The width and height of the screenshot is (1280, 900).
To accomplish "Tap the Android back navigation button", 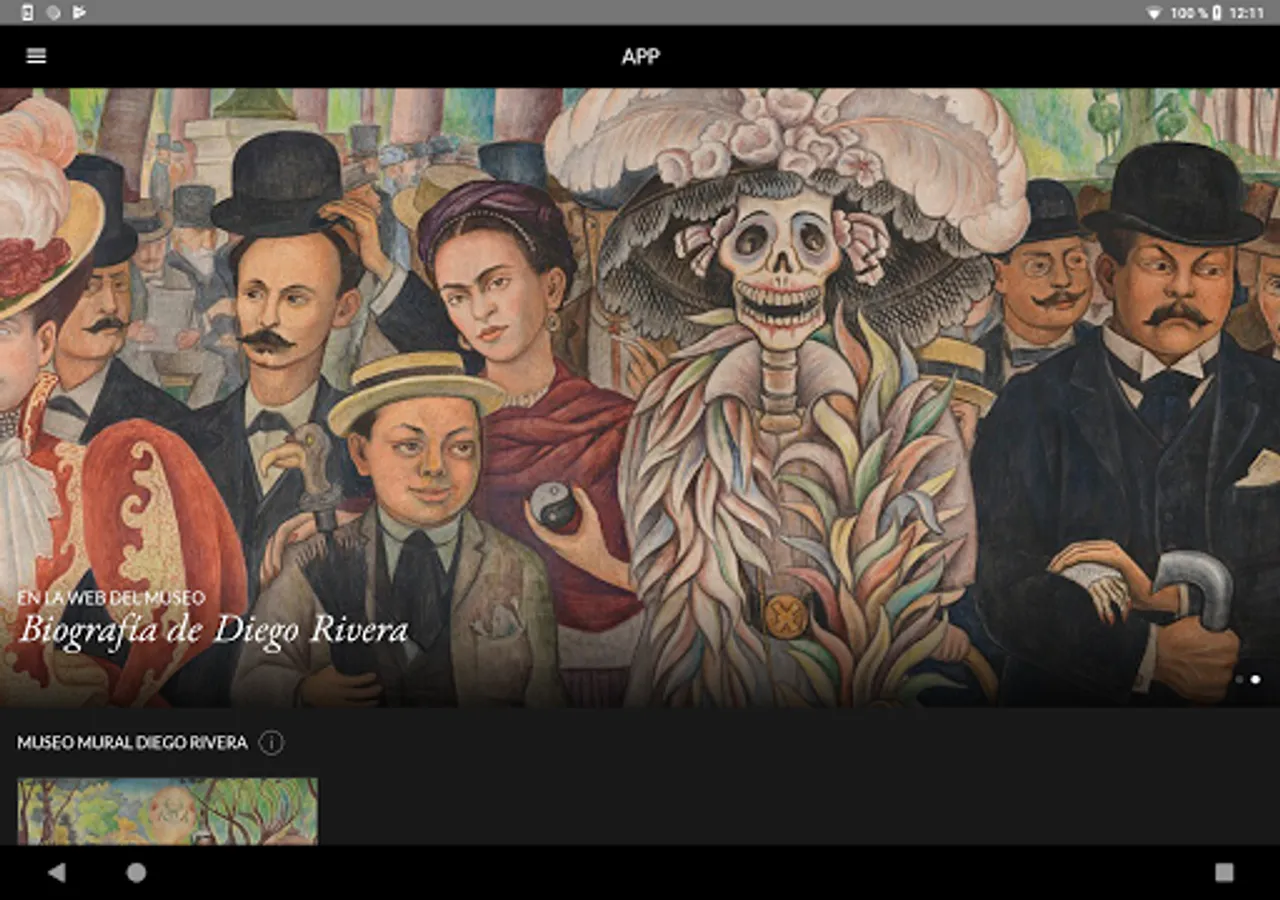I will pos(56,873).
